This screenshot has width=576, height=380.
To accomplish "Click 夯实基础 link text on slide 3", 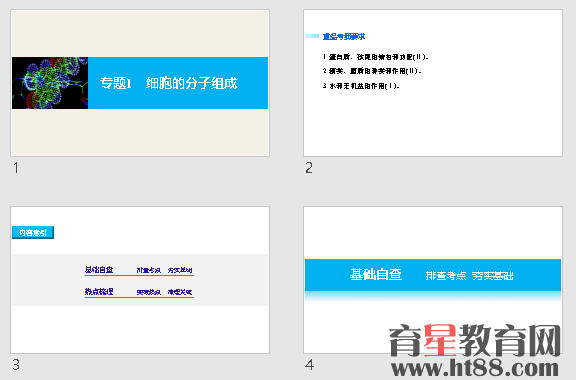I will (180, 270).
